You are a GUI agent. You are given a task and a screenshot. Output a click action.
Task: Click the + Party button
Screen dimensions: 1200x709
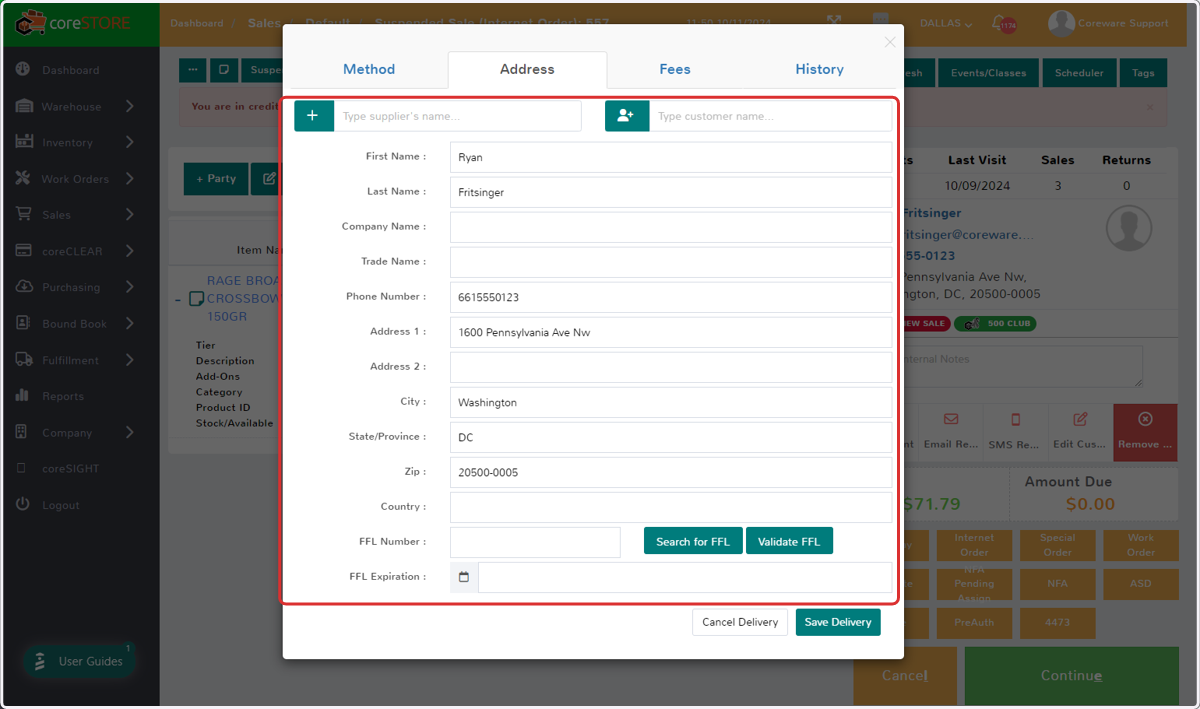(216, 179)
